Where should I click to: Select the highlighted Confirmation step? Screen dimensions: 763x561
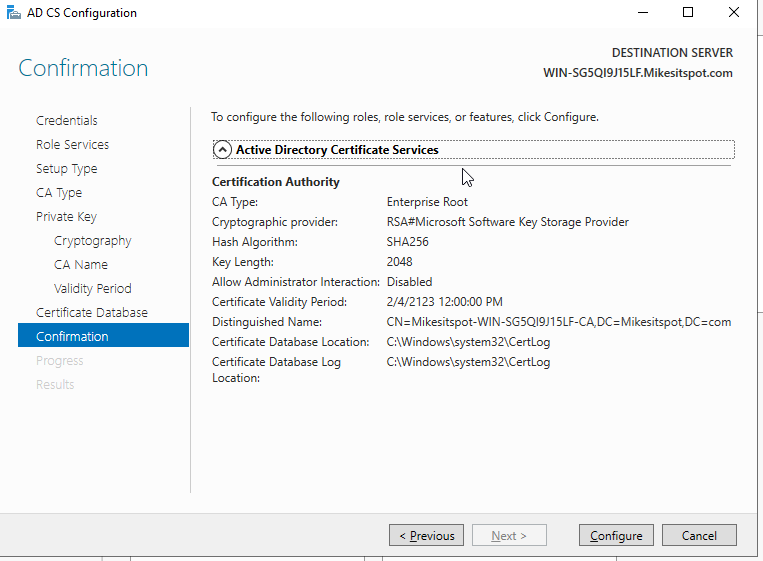pyautogui.click(x=103, y=335)
